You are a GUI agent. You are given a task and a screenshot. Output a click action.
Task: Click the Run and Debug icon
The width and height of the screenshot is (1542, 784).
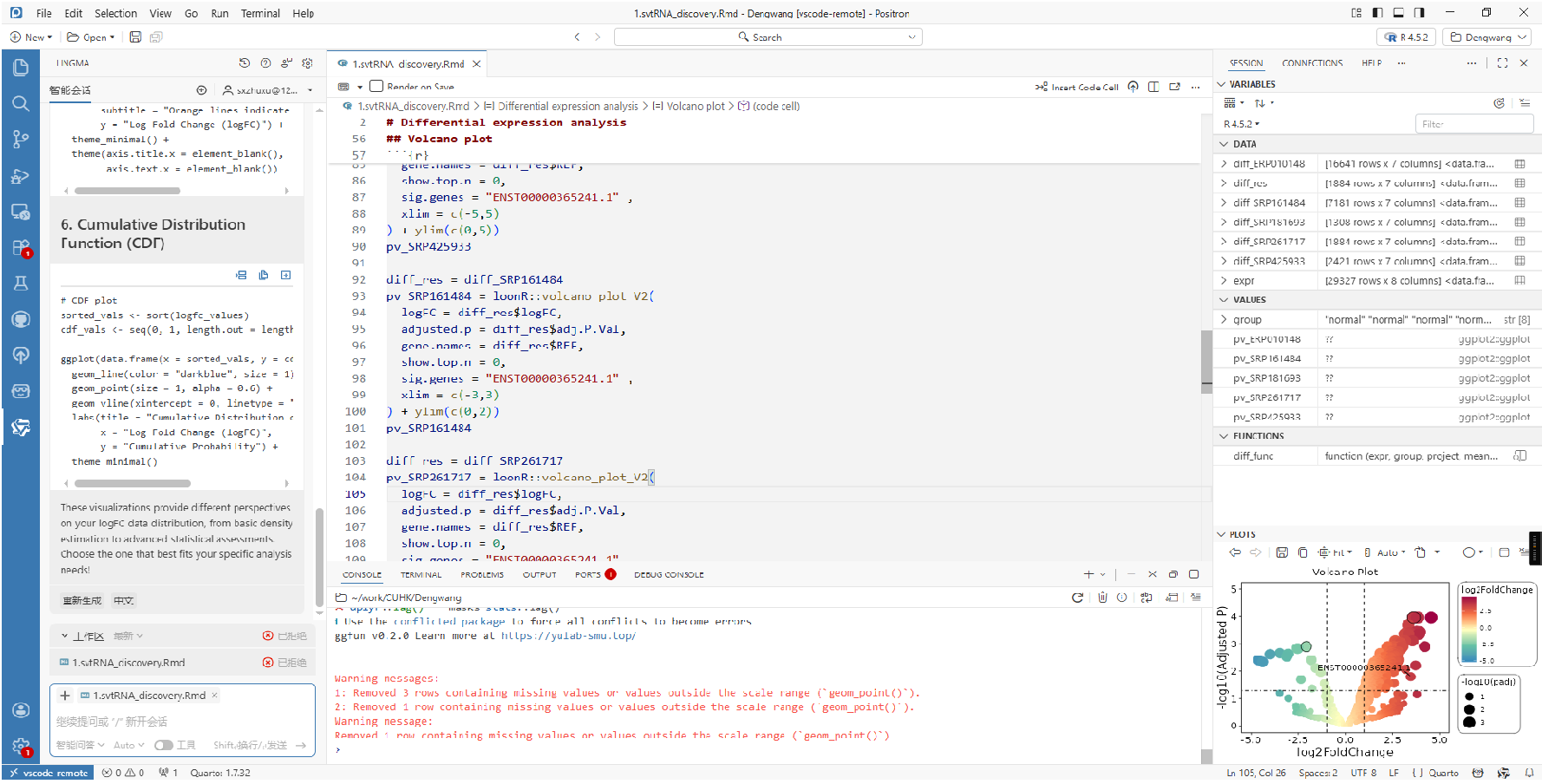click(21, 175)
